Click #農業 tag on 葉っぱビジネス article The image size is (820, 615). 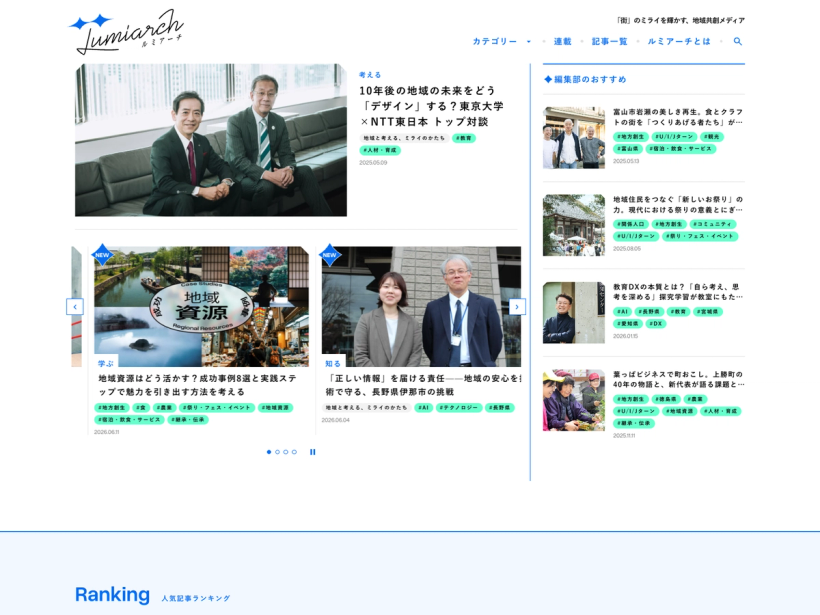(696, 398)
